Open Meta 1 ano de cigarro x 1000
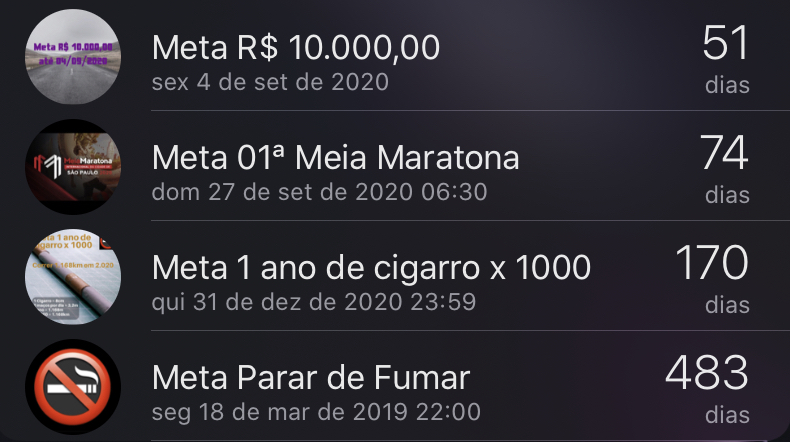The width and height of the screenshot is (790, 442). point(371,267)
